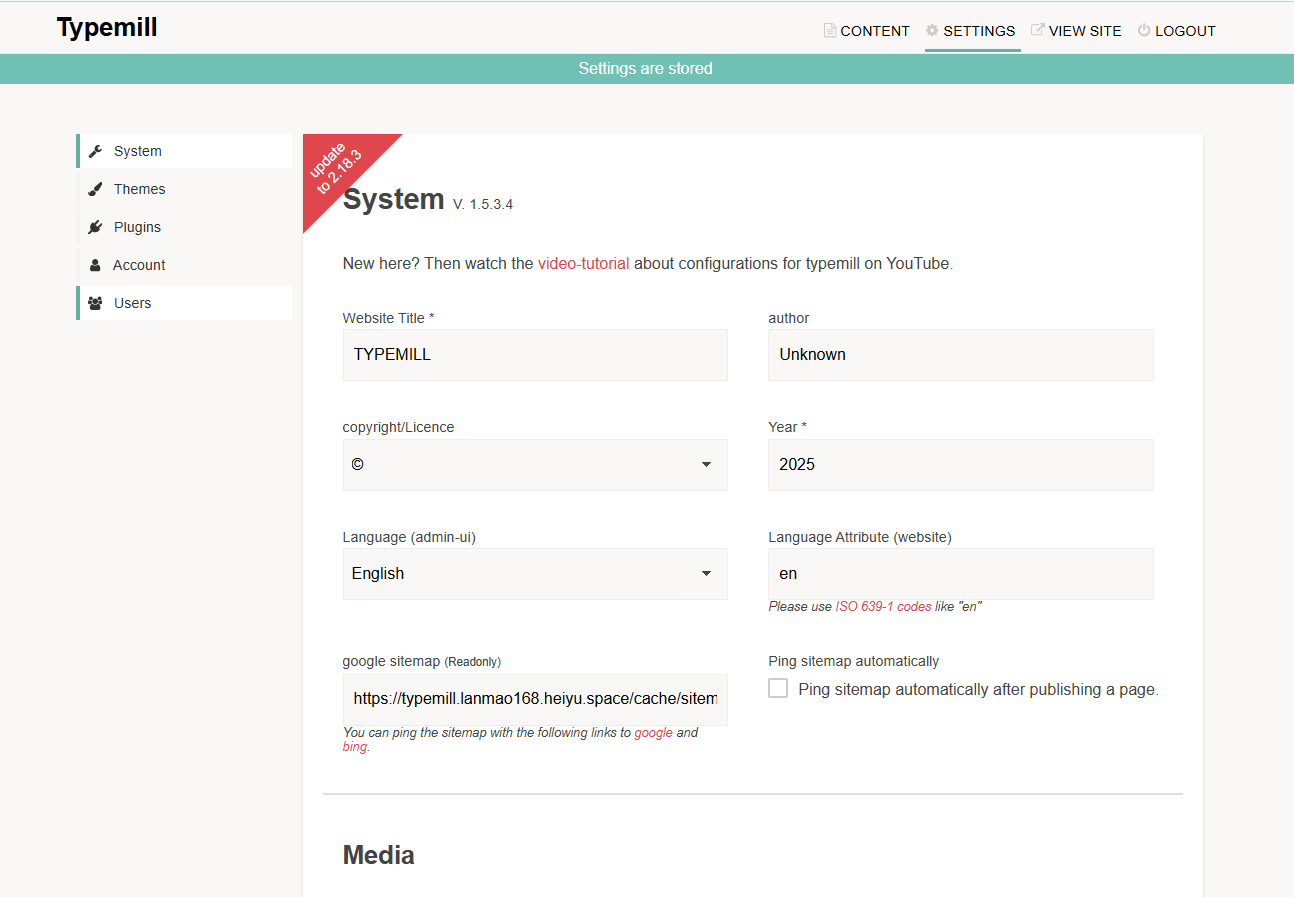Click the person icon beside Account
1294x897 pixels.
point(95,265)
